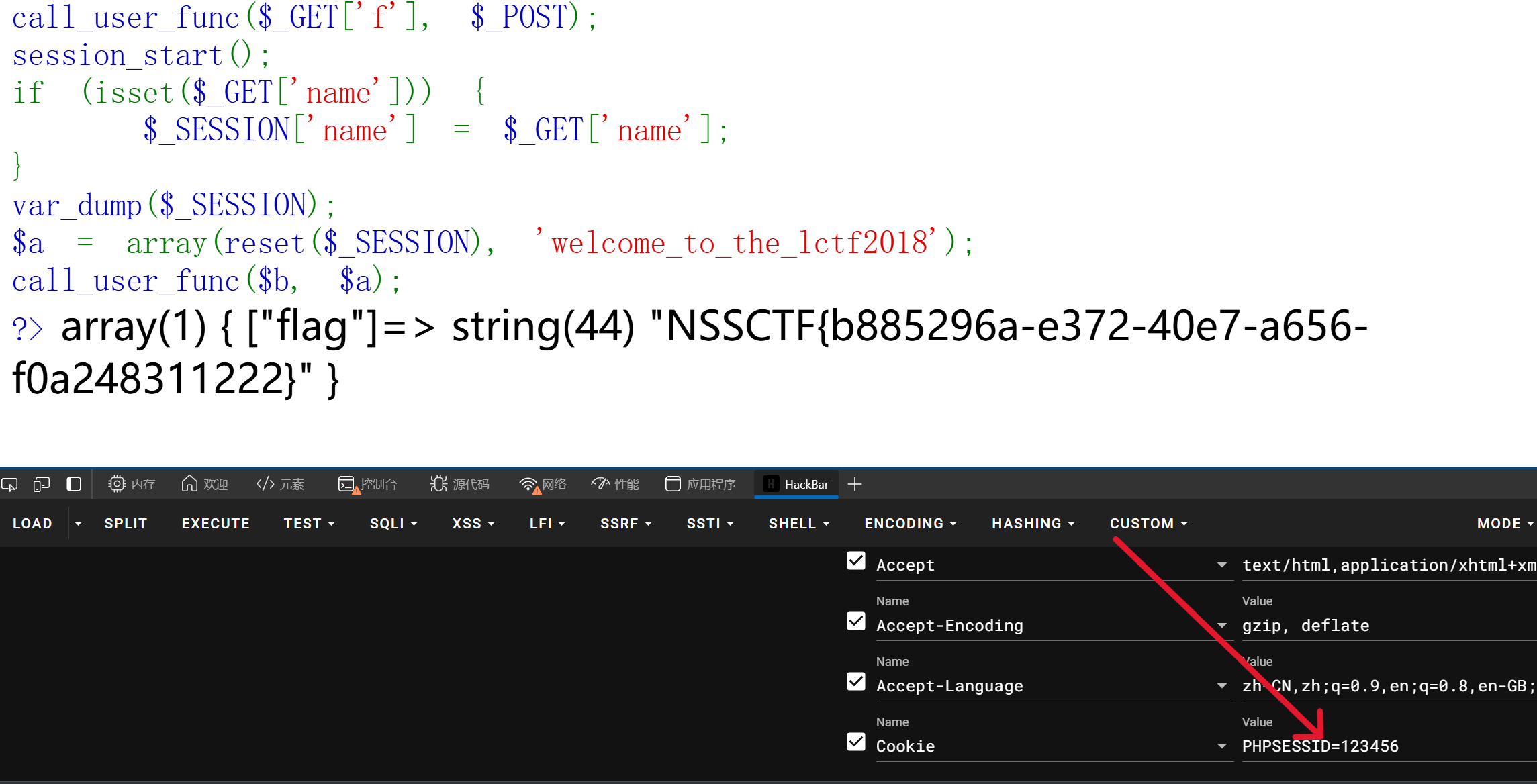Screen dimensions: 1537x784
Task: Uncheck the Accept header checkbox
Action: (856, 560)
